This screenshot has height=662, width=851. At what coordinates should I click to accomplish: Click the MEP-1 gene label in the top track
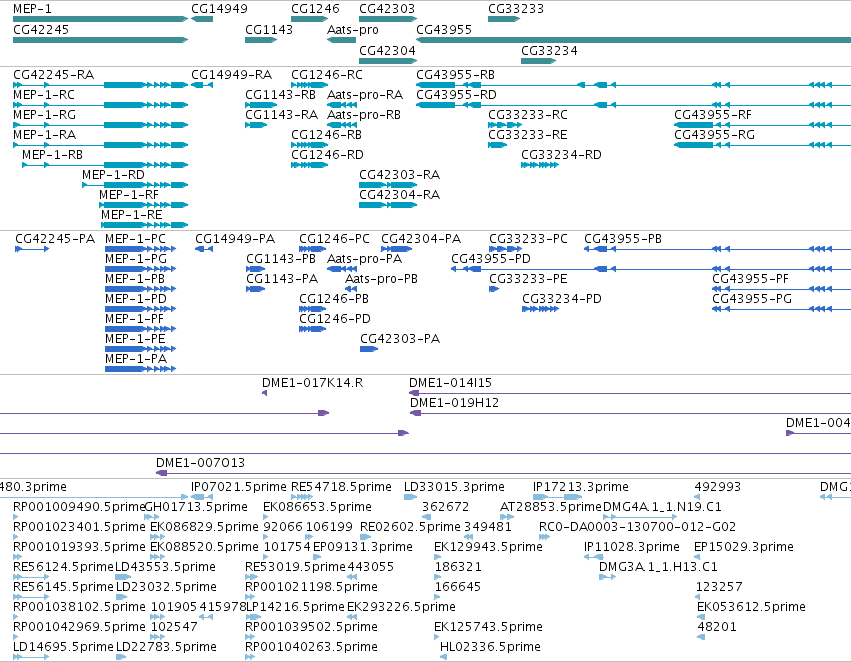(x=33, y=9)
